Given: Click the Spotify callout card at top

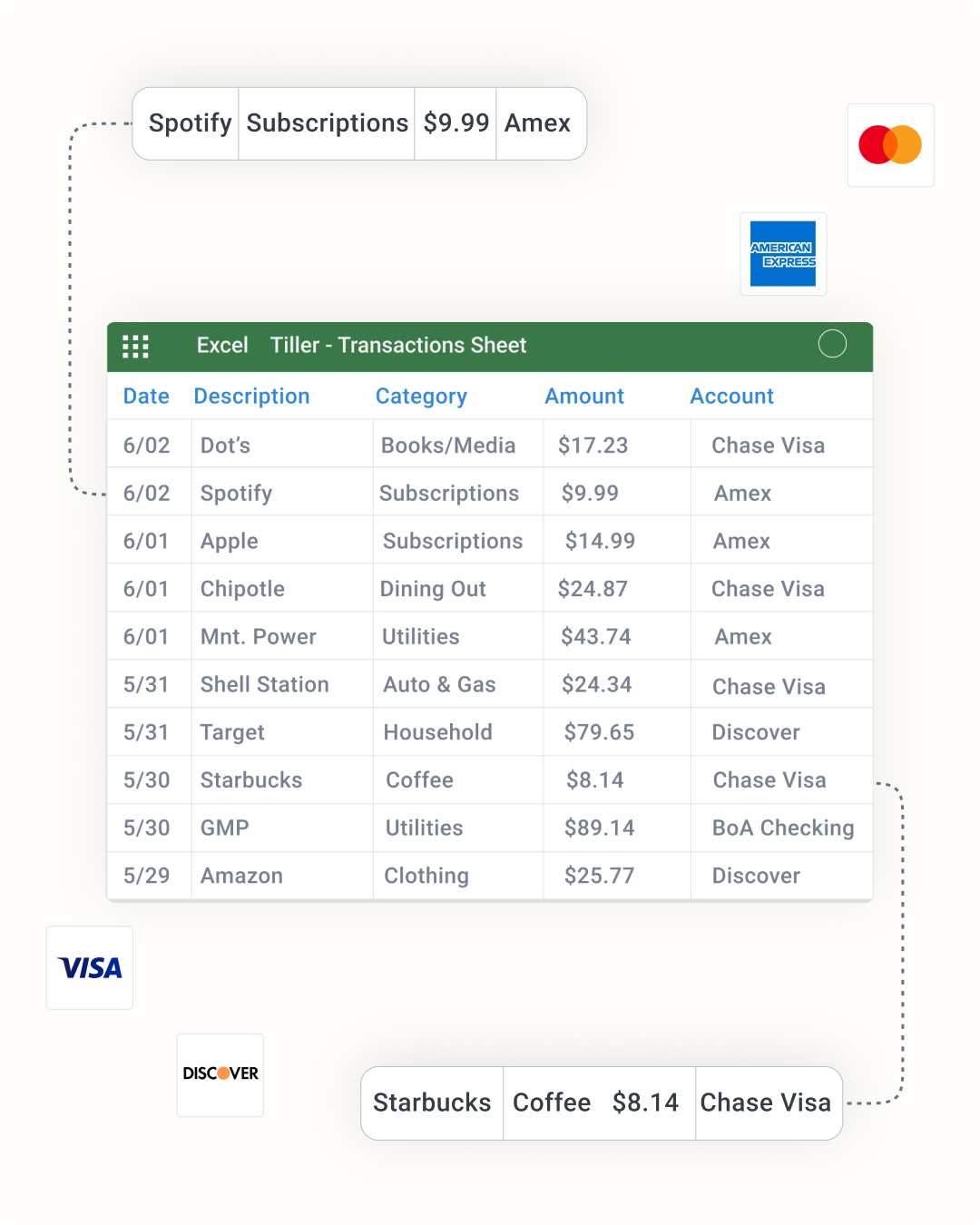Looking at the screenshot, I should (x=359, y=123).
